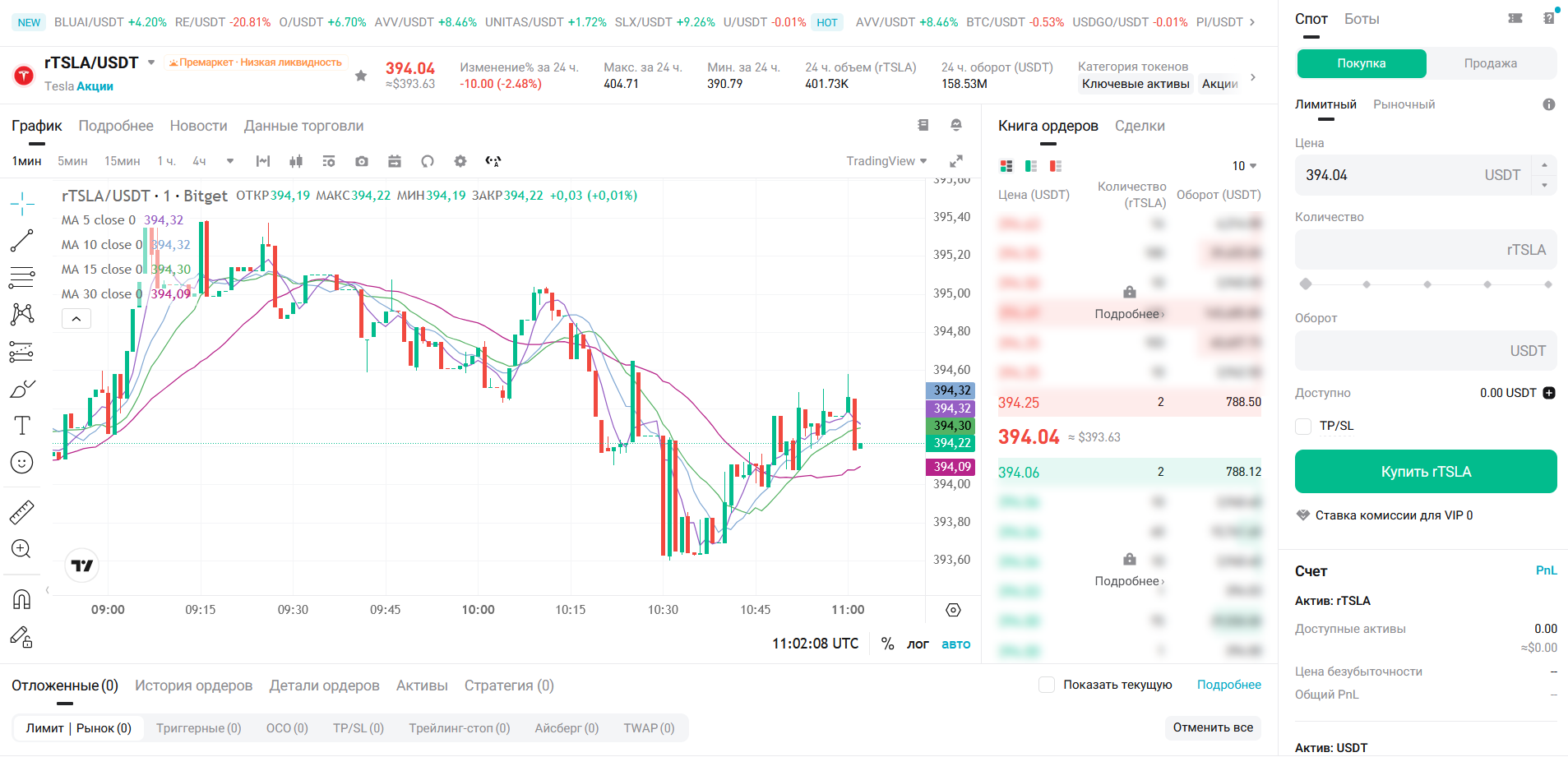Add rTSLA/USDT to favorites star
Image resolution: width=1568 pixels, height=757 pixels.
pyautogui.click(x=361, y=76)
